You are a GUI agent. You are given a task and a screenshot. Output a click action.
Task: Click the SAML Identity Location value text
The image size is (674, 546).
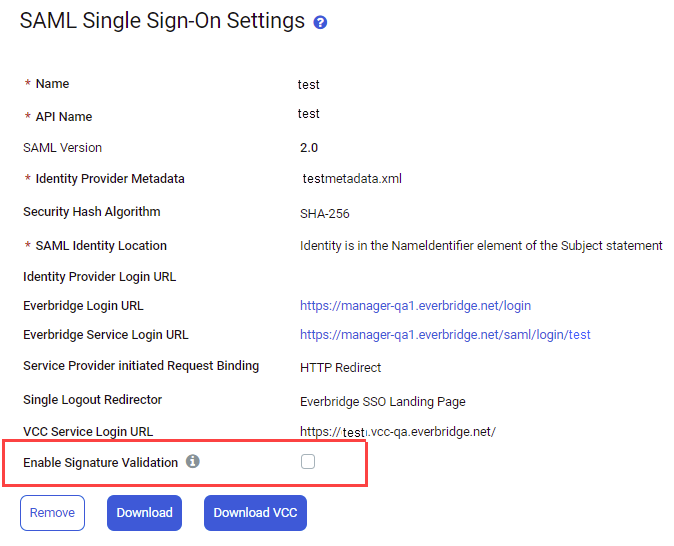coord(481,245)
